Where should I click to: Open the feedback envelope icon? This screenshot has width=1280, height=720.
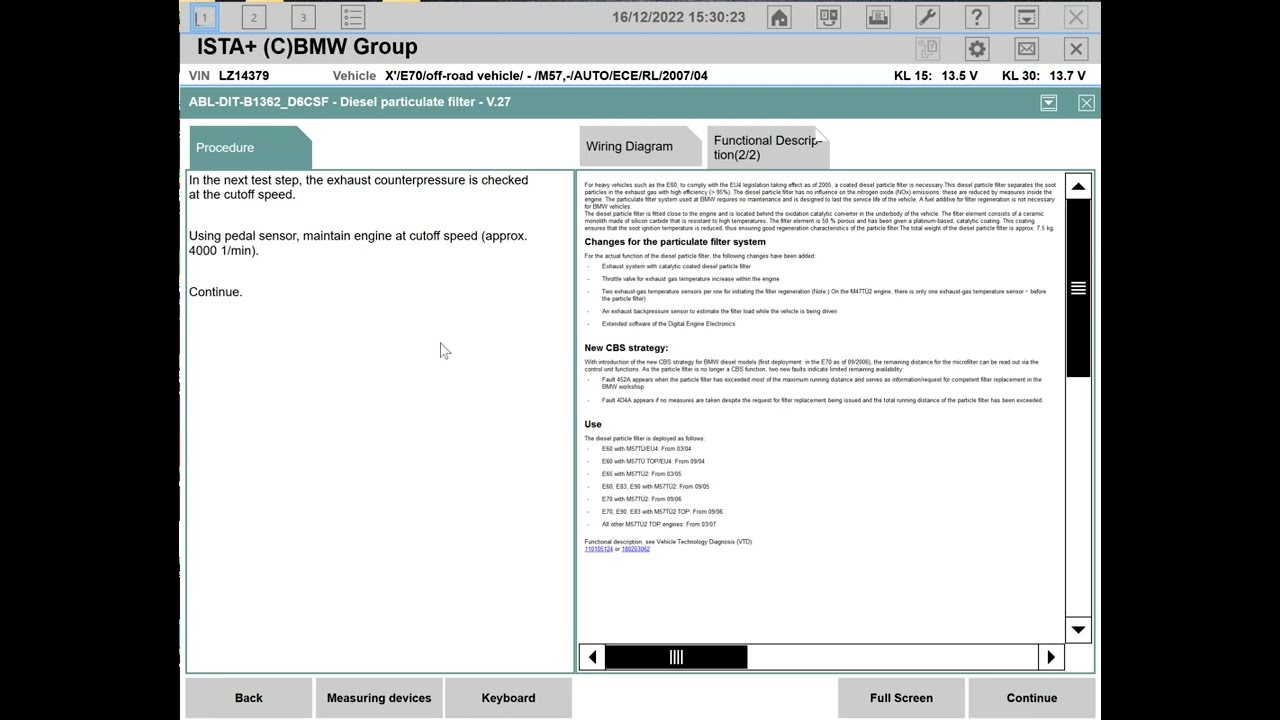pos(1027,49)
